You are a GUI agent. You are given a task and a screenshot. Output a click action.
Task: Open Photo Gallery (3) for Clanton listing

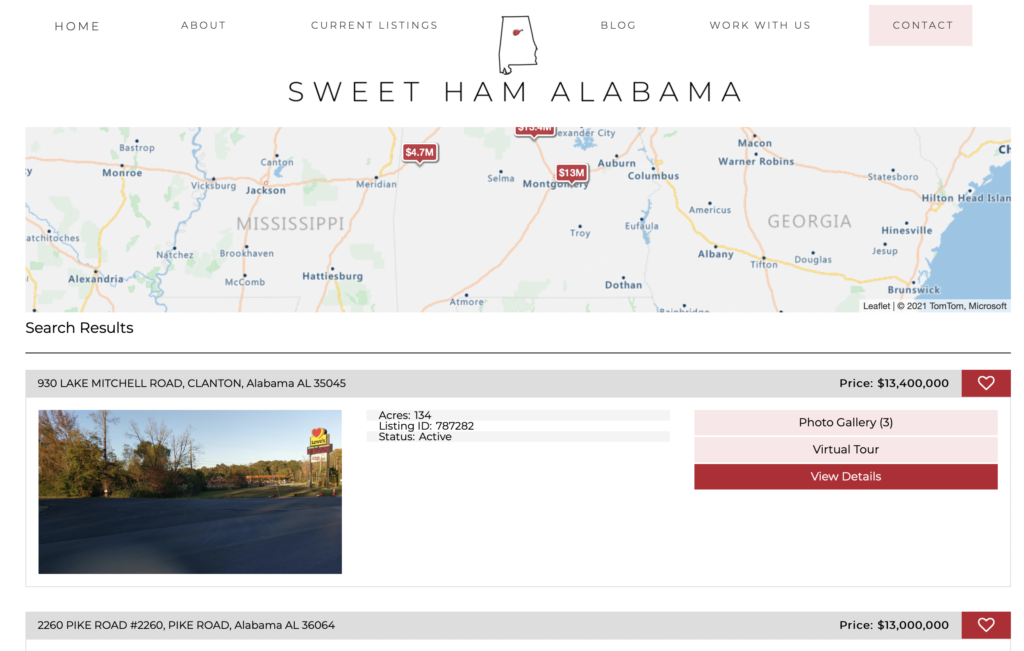[846, 422]
